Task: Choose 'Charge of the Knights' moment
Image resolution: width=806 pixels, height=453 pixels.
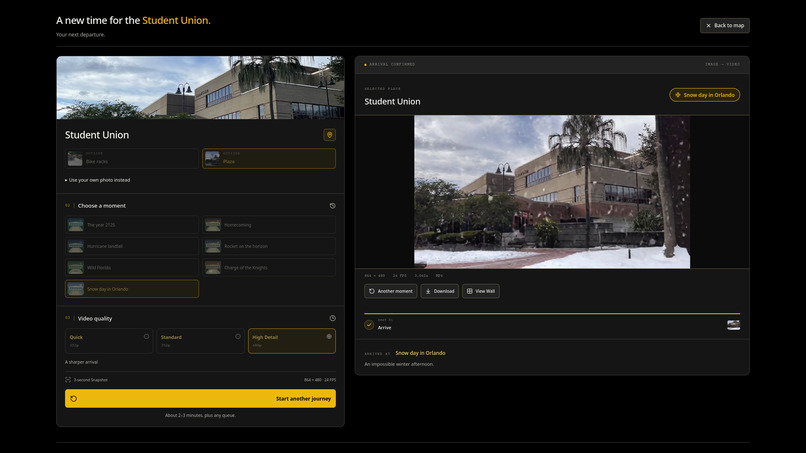Action: point(269,267)
